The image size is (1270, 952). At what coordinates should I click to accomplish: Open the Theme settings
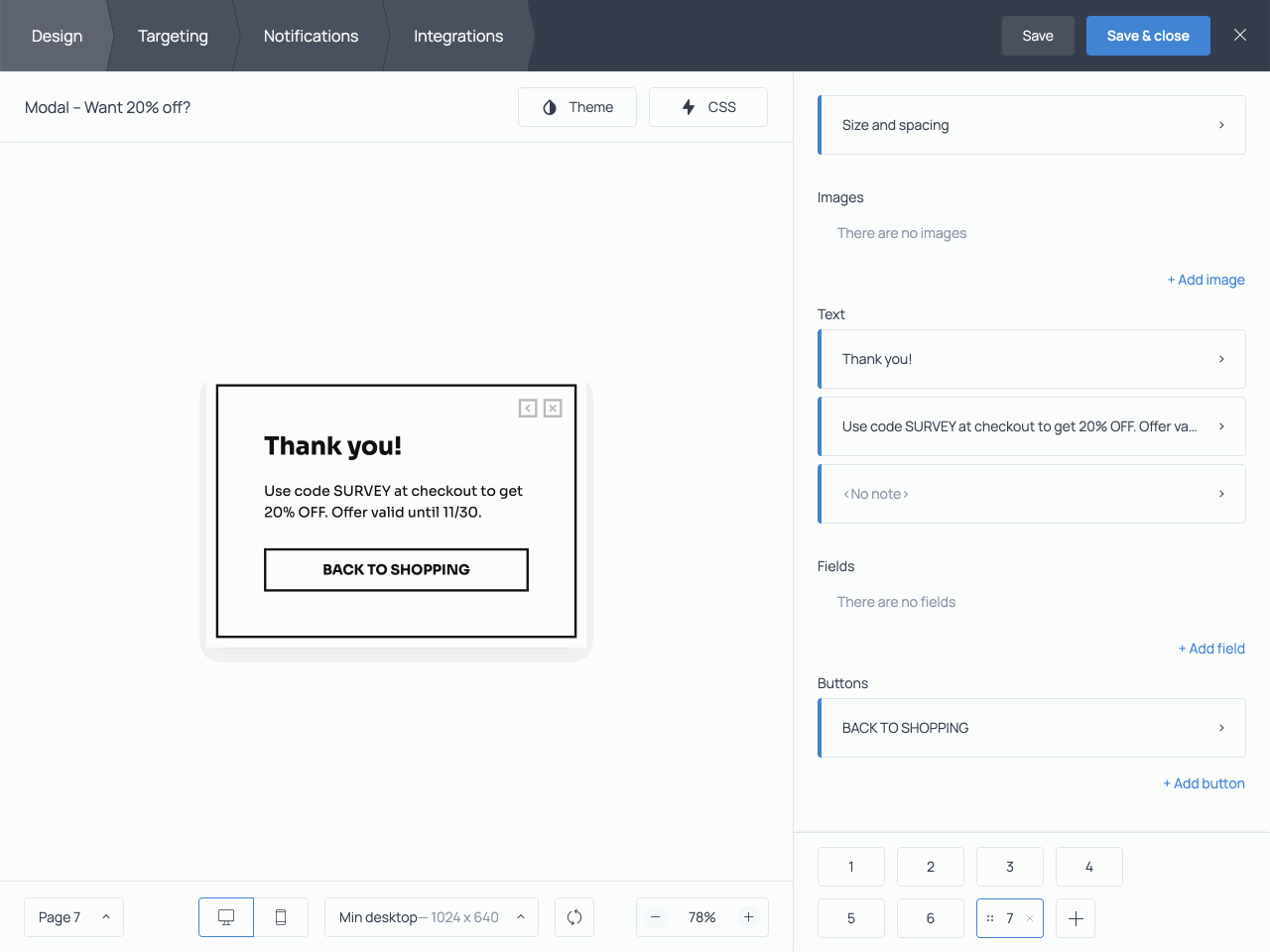tap(576, 106)
